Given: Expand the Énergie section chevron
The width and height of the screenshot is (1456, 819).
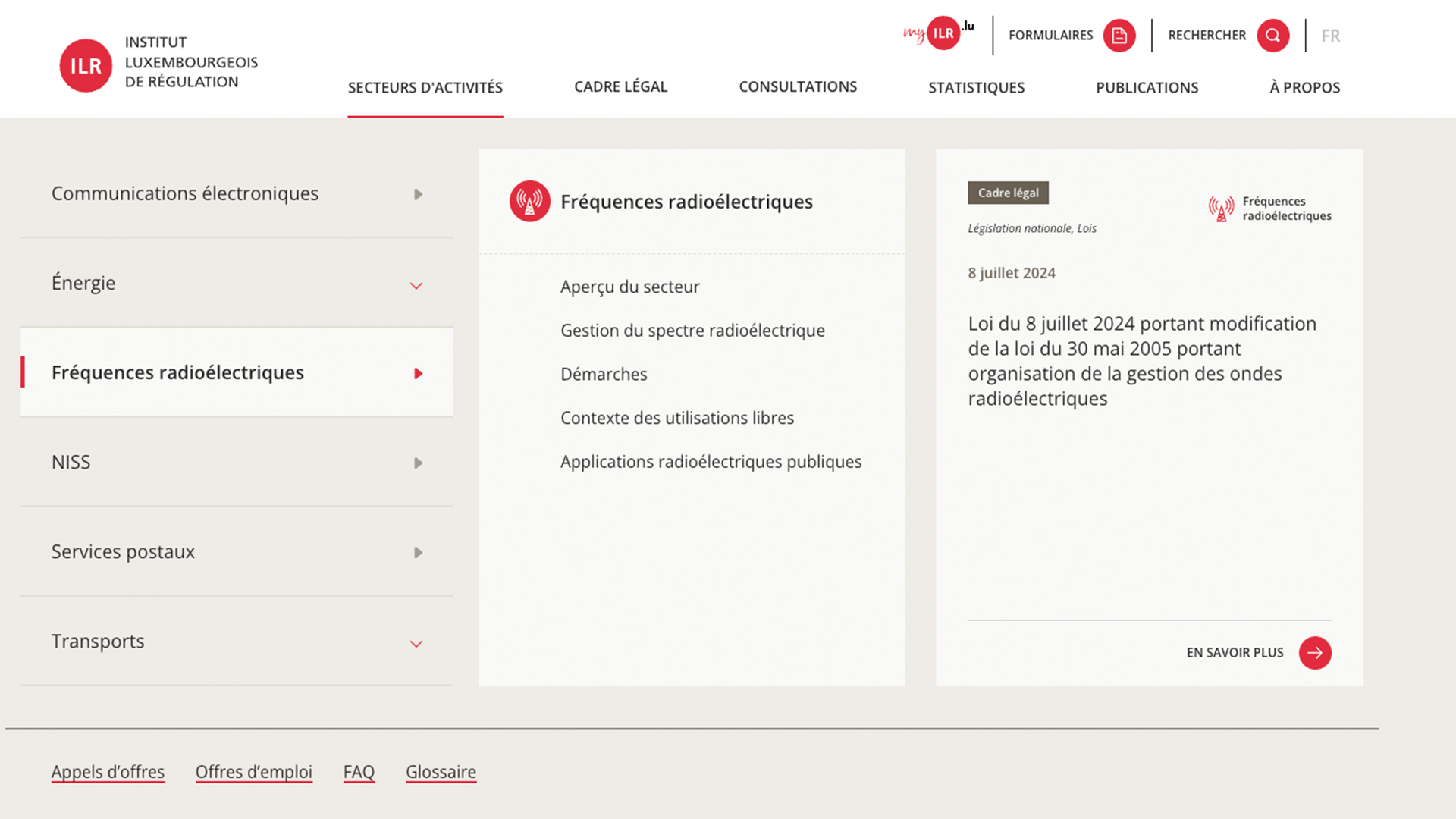Looking at the screenshot, I should point(416,286).
